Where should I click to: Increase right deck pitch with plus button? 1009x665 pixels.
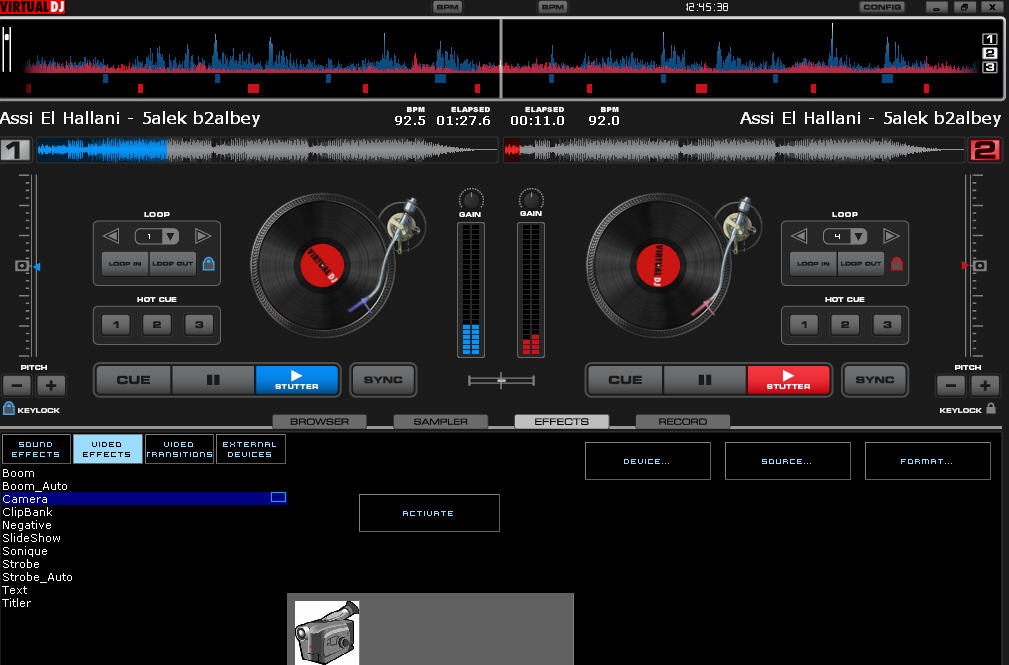pos(985,386)
